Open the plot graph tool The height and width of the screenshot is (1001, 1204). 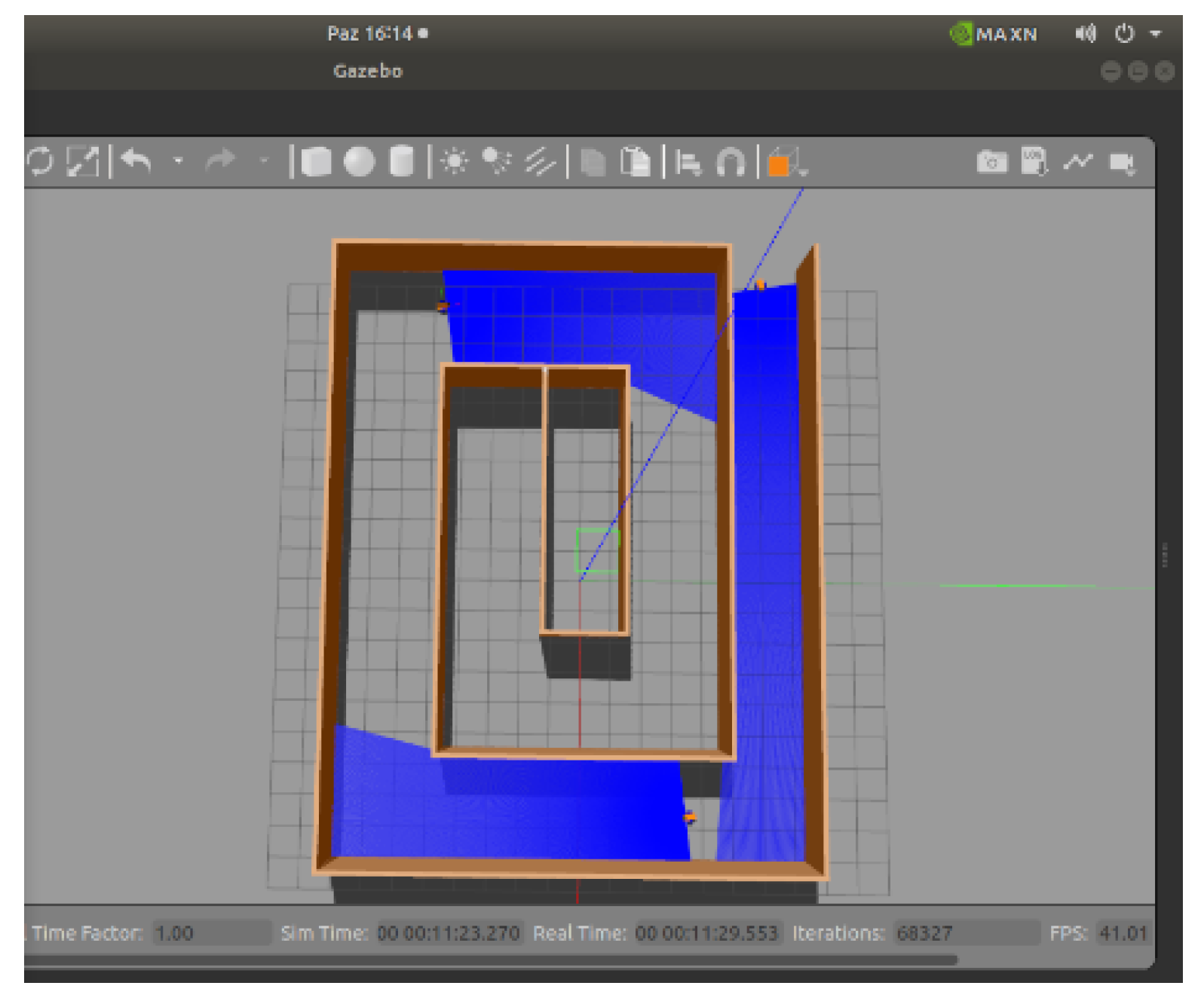(1078, 161)
